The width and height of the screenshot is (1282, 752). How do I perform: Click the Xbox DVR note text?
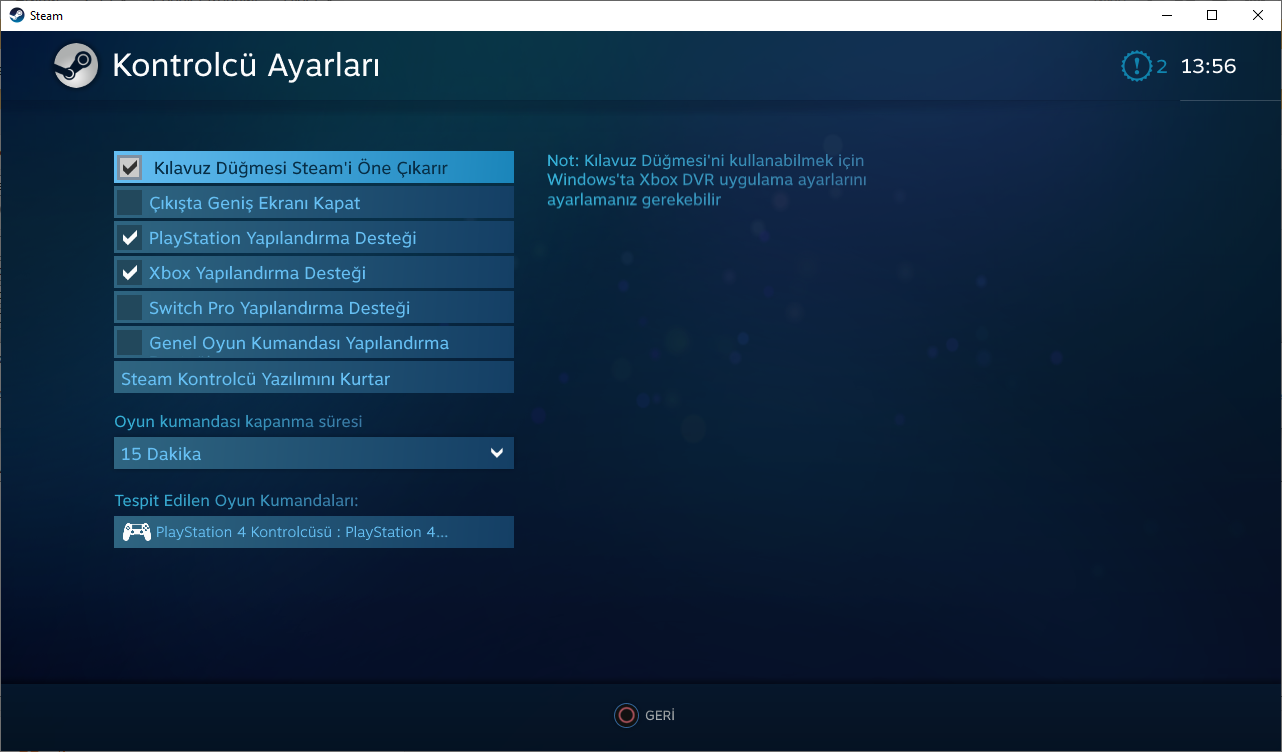pos(707,180)
